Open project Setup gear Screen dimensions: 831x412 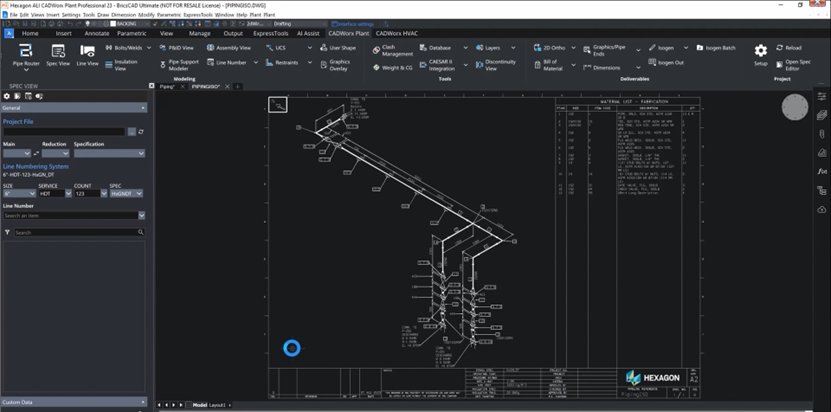[x=761, y=55]
